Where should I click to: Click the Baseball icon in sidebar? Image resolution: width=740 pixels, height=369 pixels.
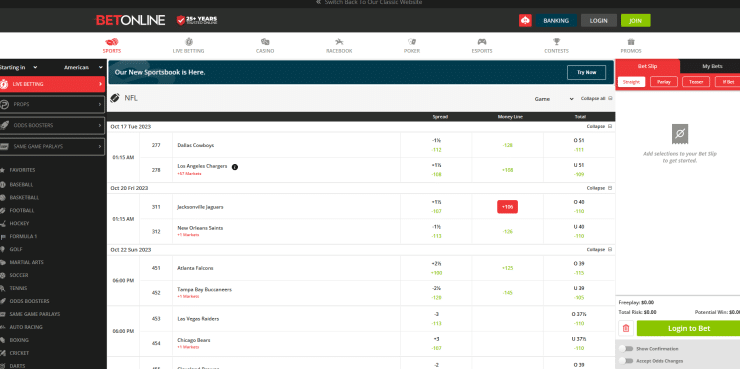(2, 184)
